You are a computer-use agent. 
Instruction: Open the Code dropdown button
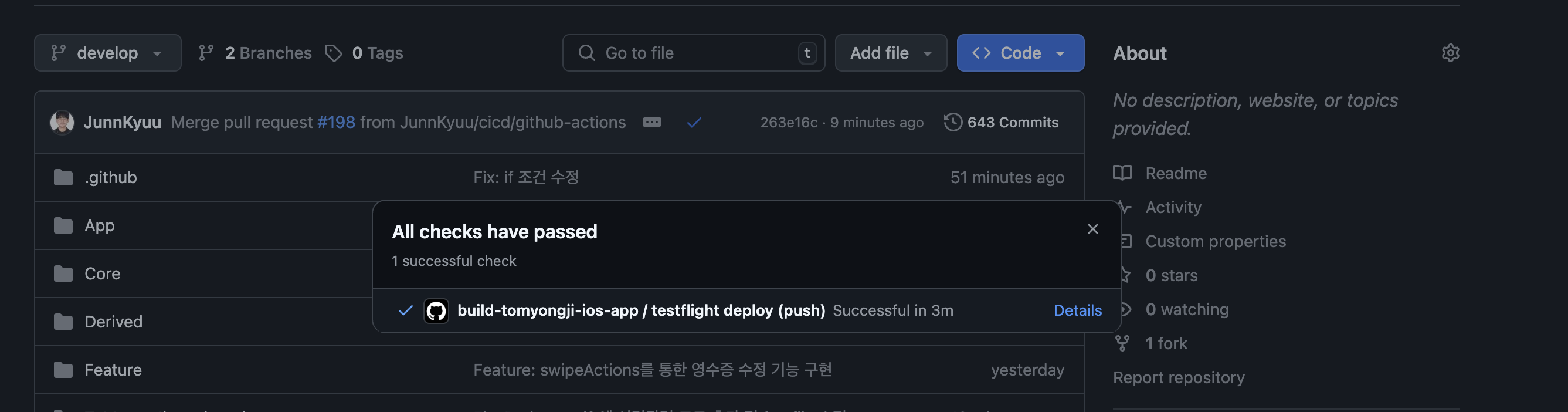[1020, 53]
